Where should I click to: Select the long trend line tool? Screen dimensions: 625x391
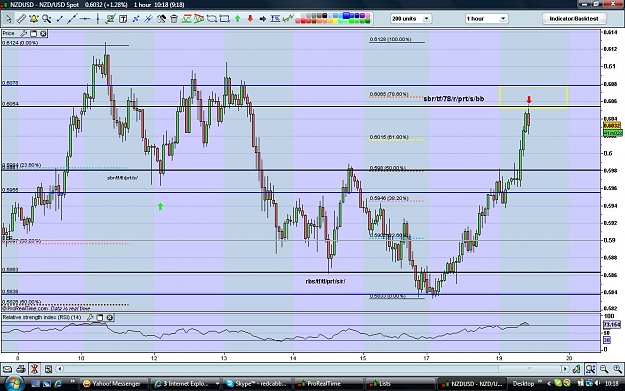[x=73, y=19]
